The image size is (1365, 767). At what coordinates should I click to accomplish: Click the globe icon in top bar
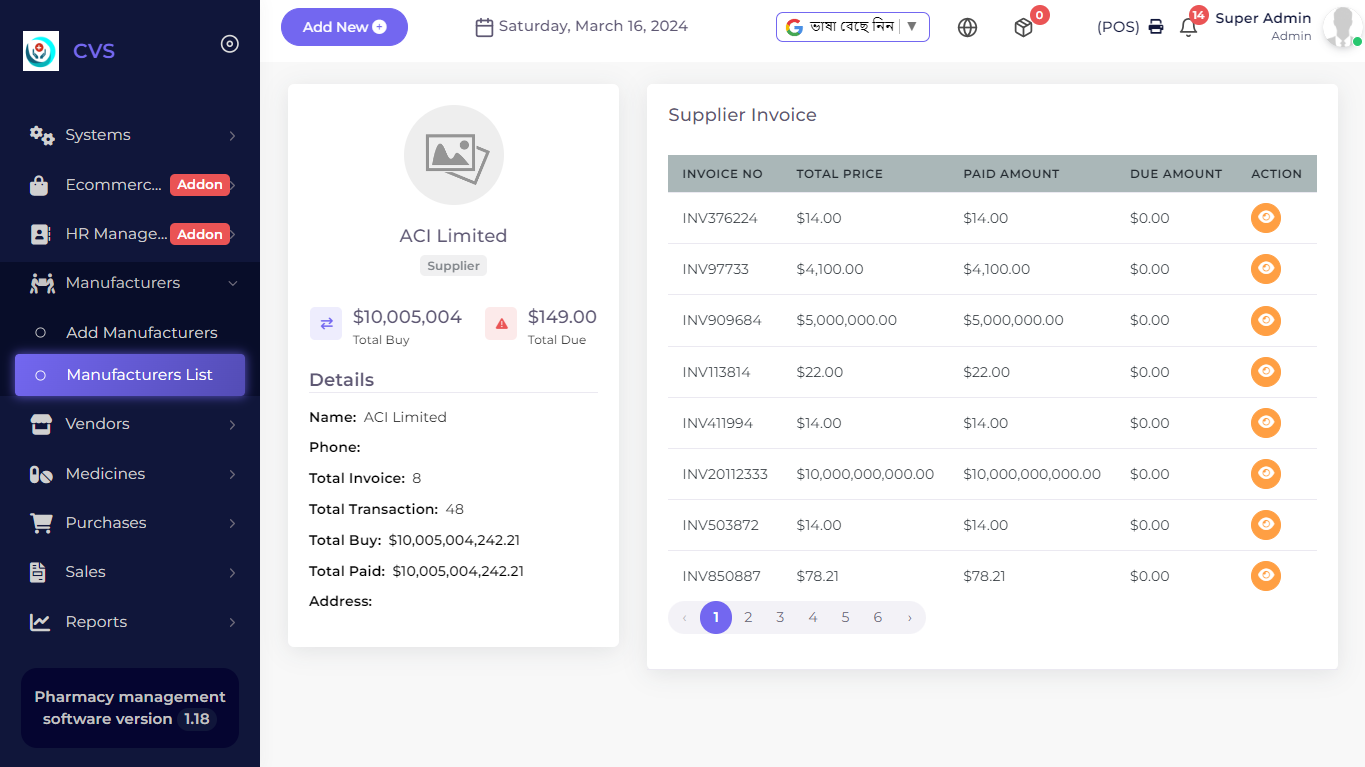(x=967, y=28)
